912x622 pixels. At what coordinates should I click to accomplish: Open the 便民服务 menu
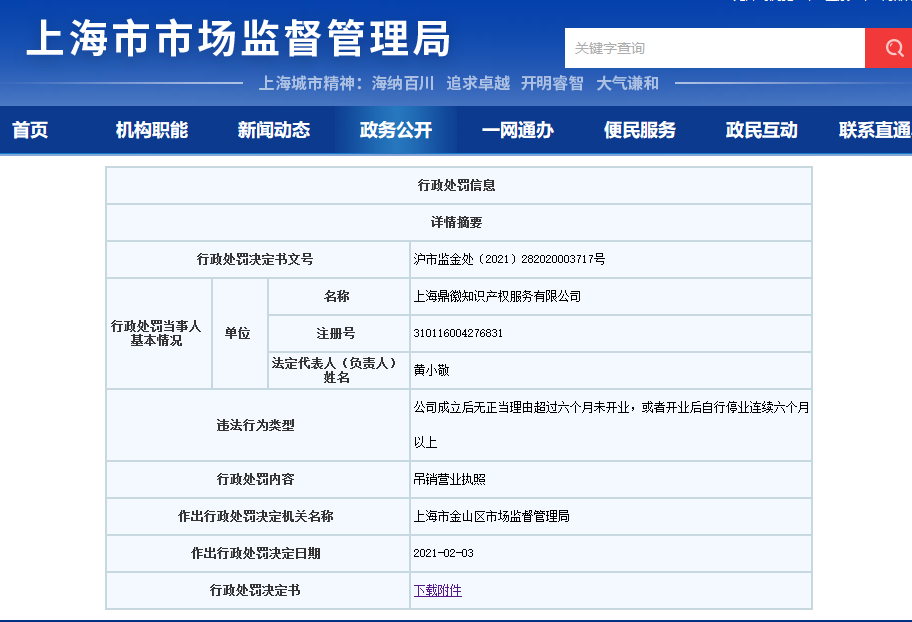pyautogui.click(x=640, y=130)
